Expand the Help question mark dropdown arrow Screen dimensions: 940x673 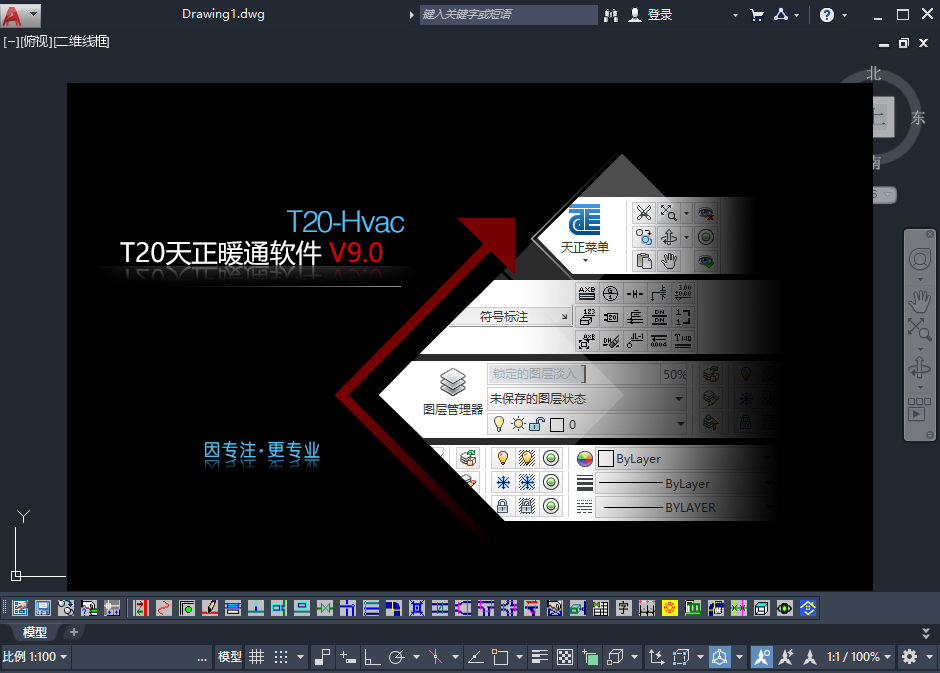pyautogui.click(x=844, y=15)
